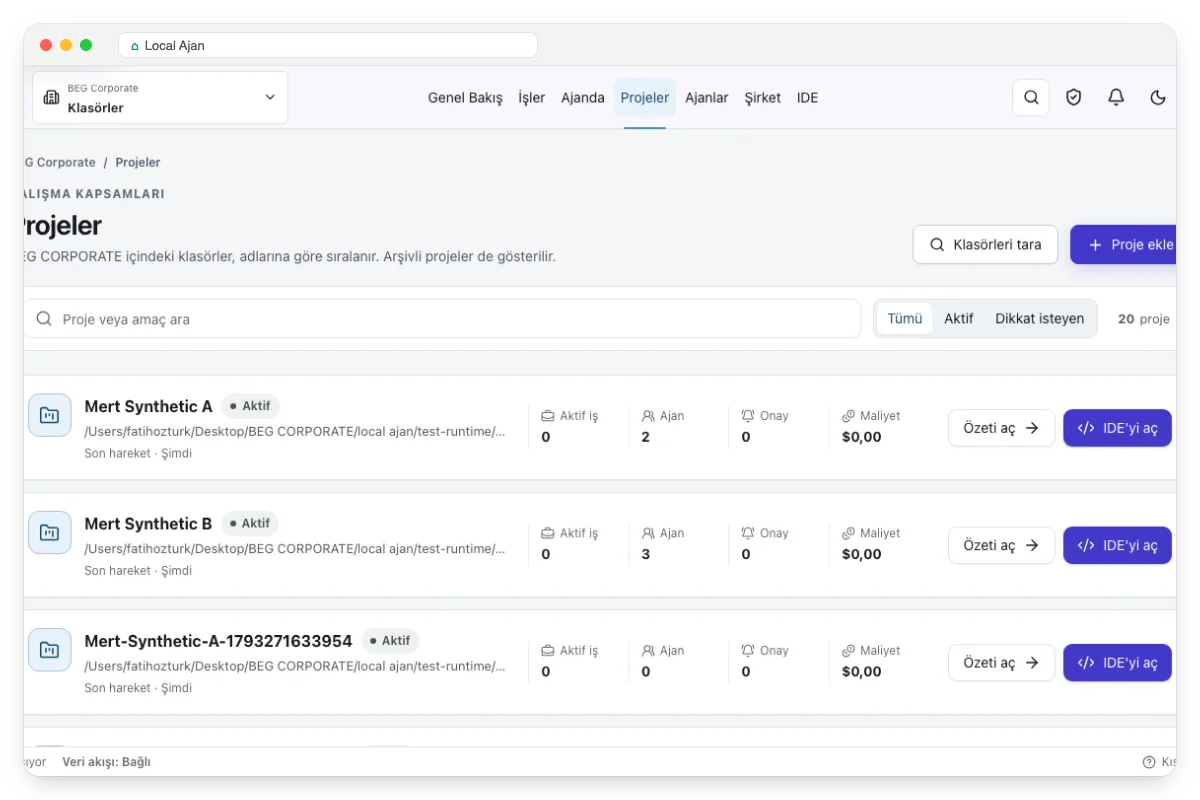Click Ajan count of Mert Synthetic A
This screenshot has height=800, width=1200.
(646, 437)
